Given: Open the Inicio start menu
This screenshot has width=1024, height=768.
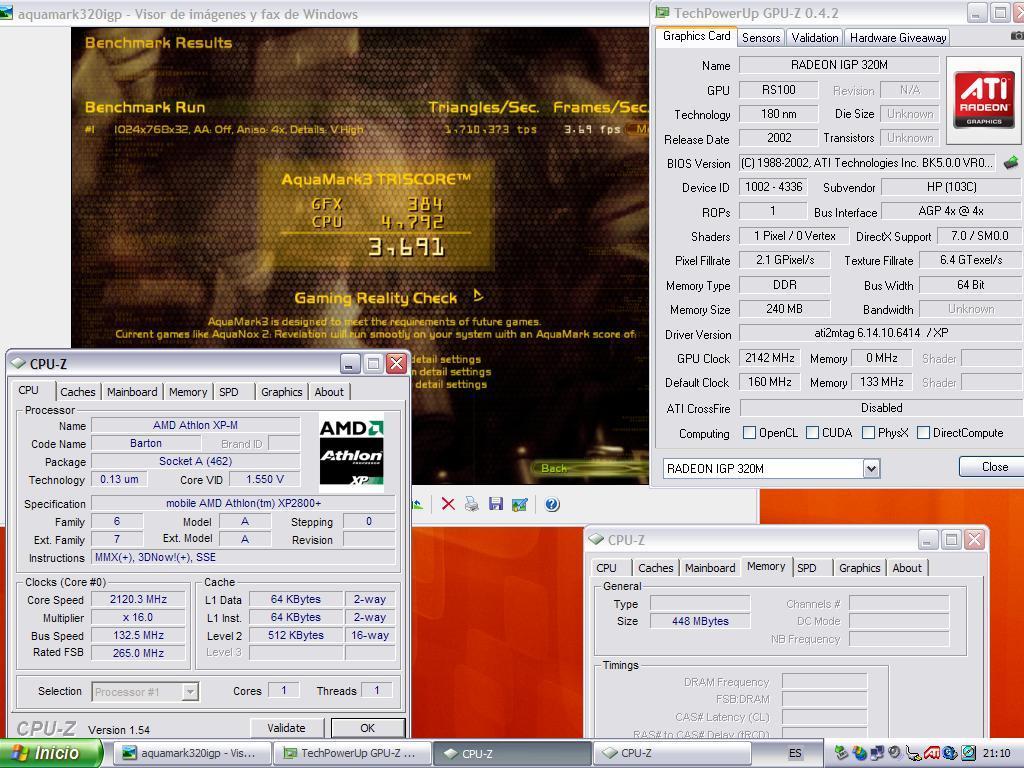Looking at the screenshot, I should (51, 753).
